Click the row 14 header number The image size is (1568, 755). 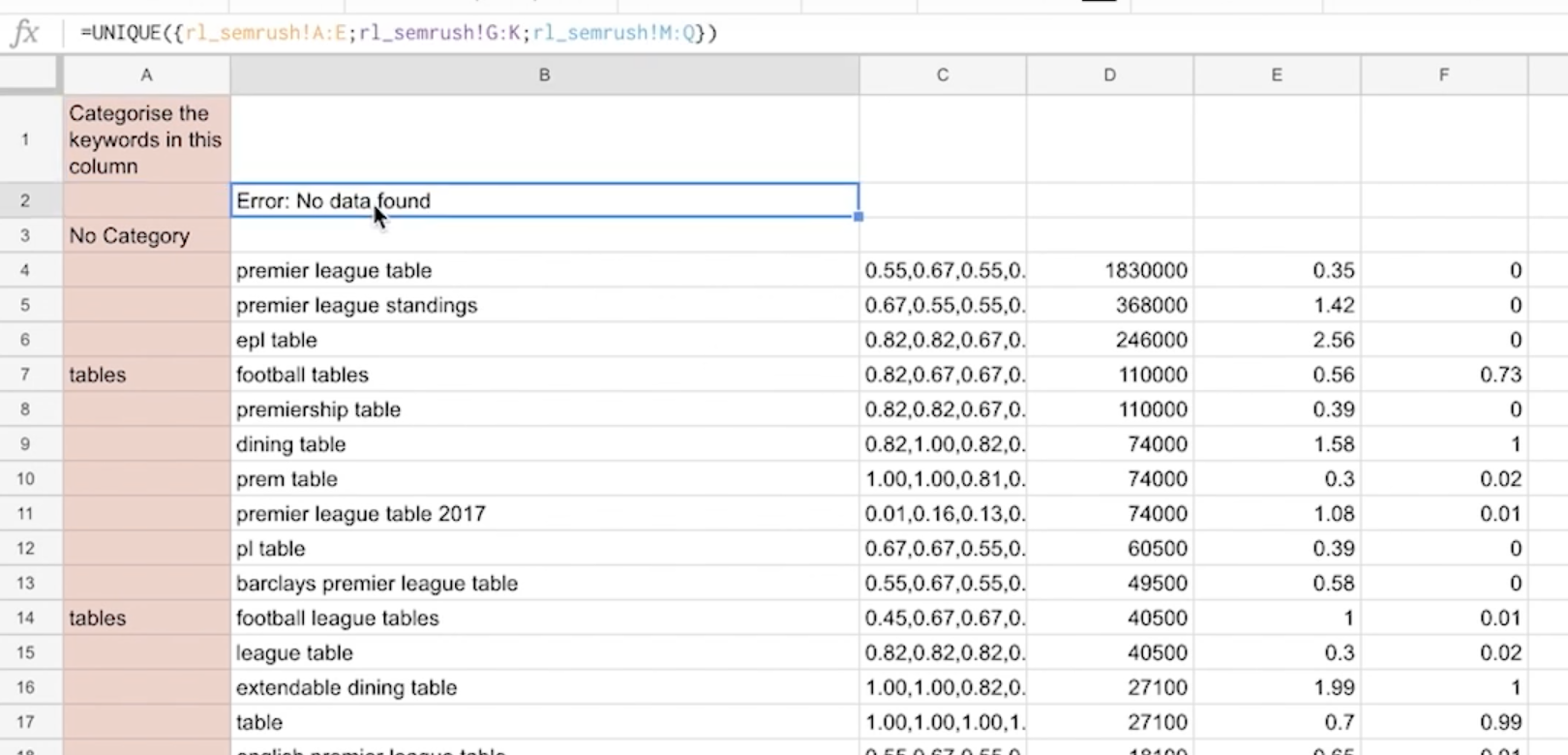coord(25,619)
